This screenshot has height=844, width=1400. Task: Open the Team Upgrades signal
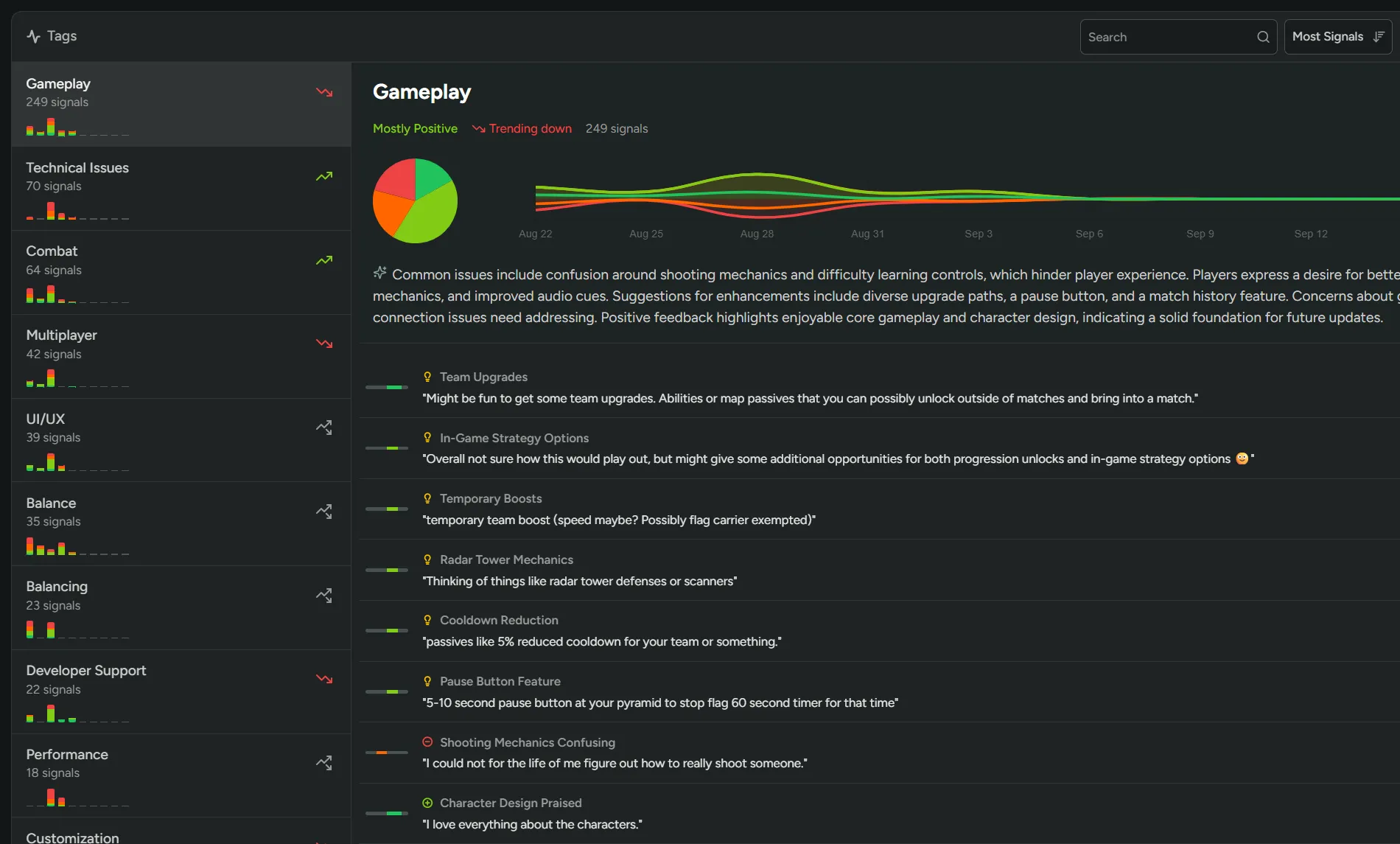[x=880, y=387]
